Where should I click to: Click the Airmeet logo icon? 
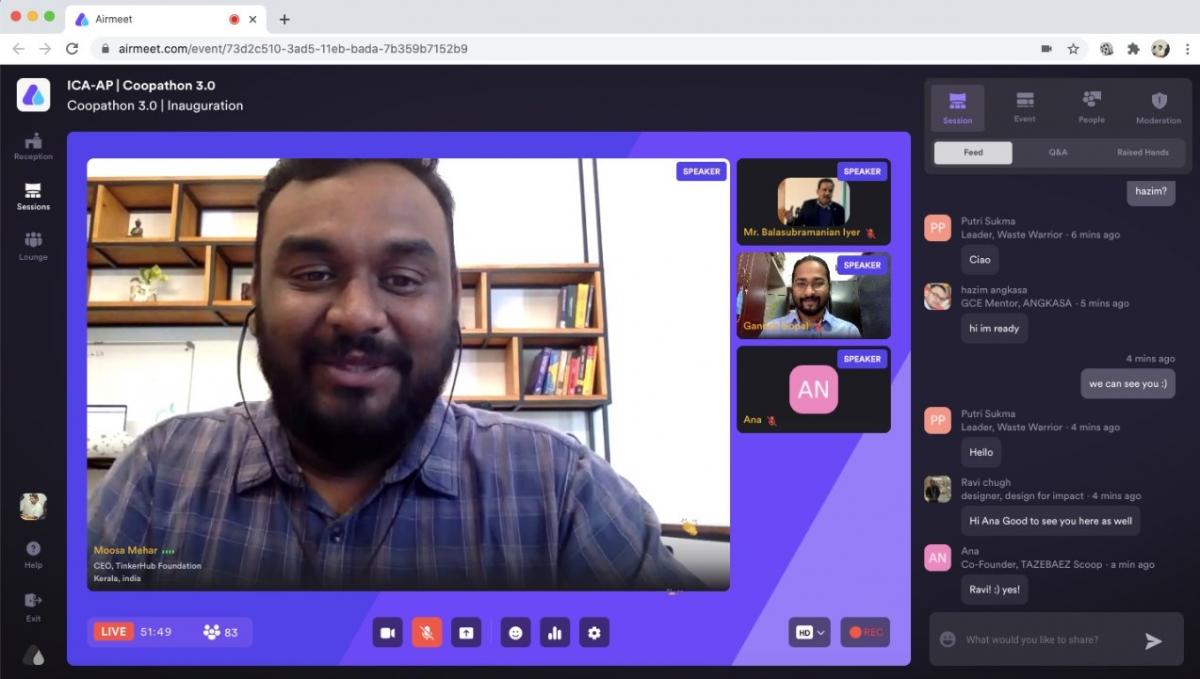pos(33,95)
